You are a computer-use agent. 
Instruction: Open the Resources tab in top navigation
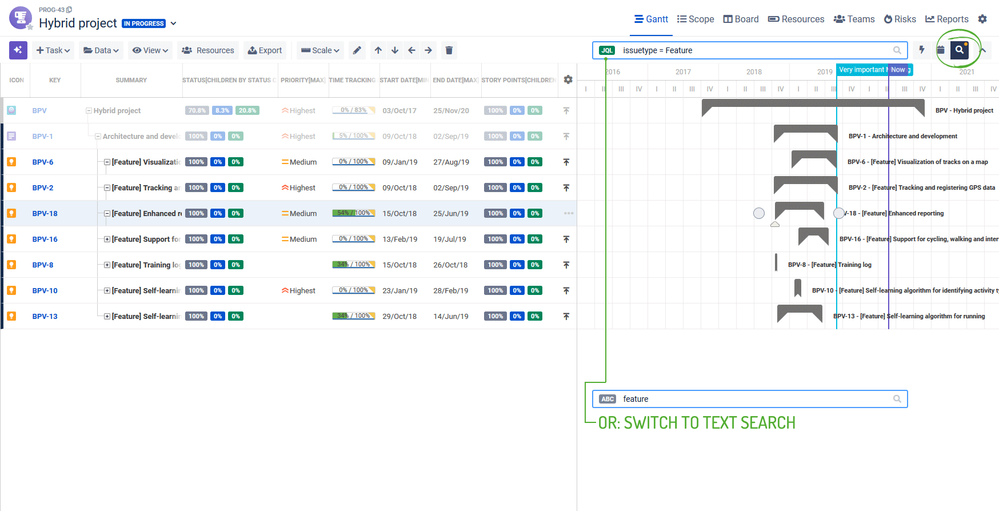(x=796, y=19)
